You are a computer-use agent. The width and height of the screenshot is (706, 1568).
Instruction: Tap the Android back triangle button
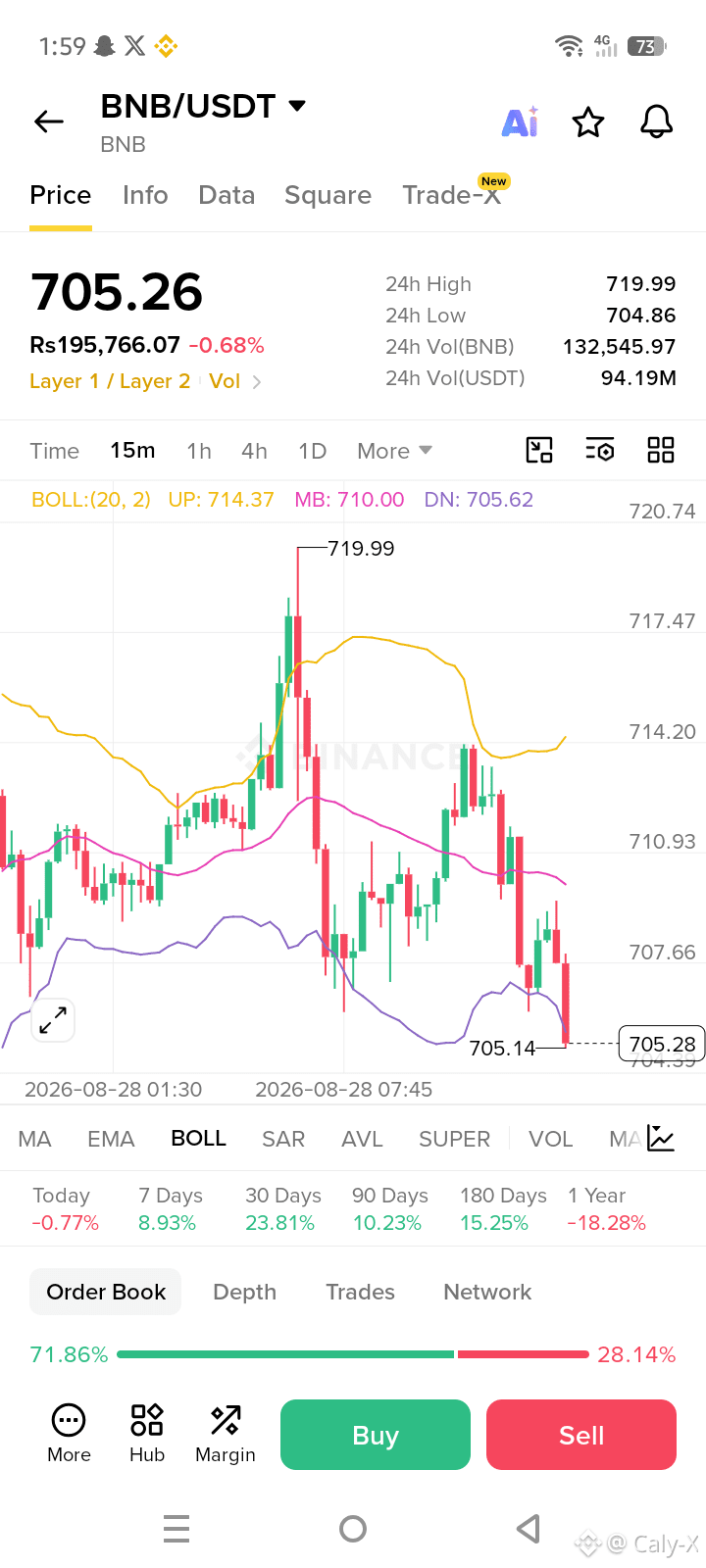(x=529, y=1529)
